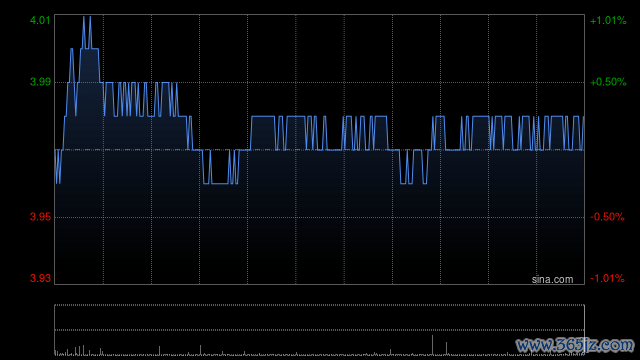Screen dimensions: 640x360
Task: Click the long plateau segment after midday recovery
Action: coord(263,117)
